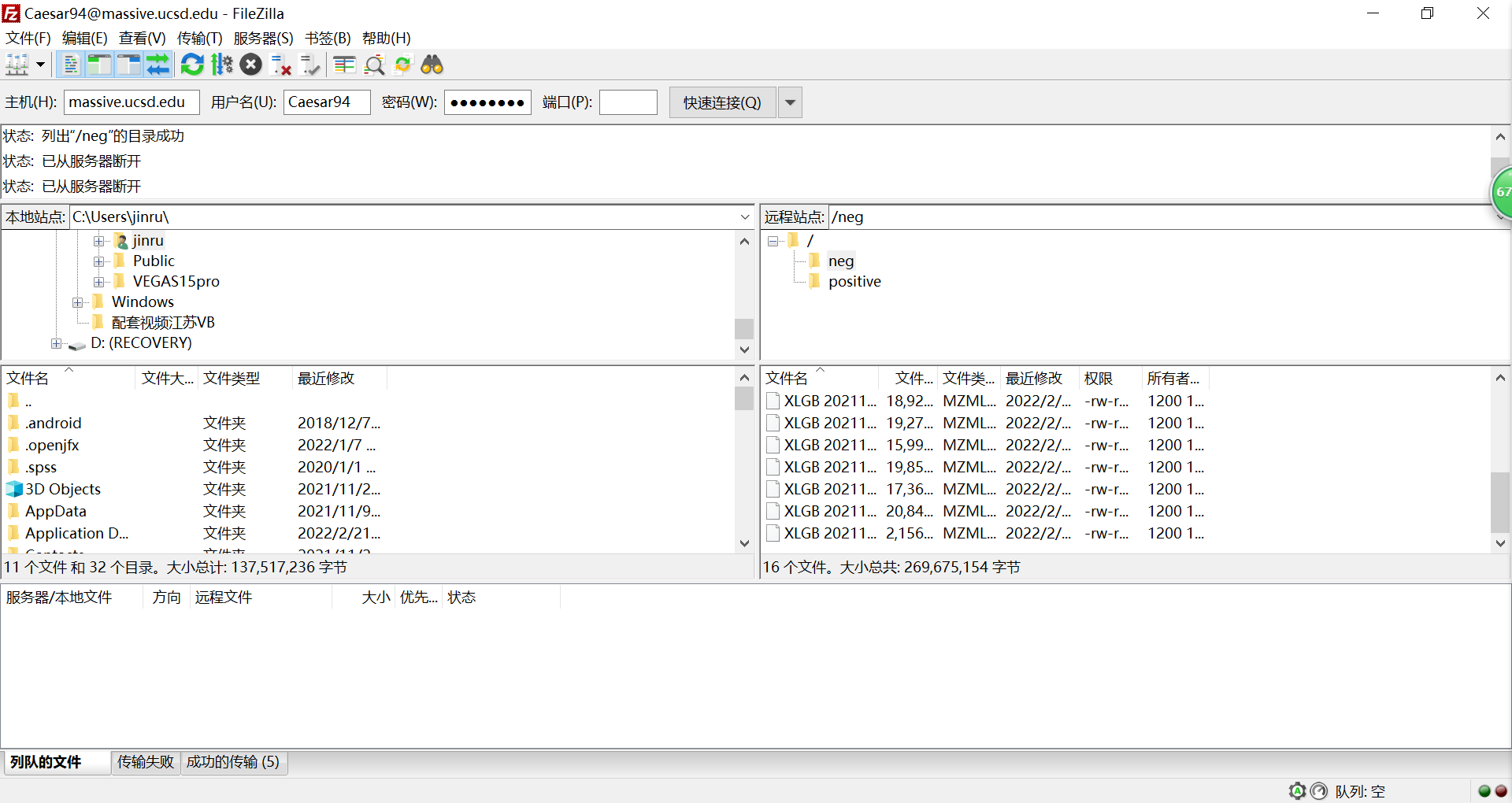Viewport: 1512px width, 803px height.
Task: Toggle remote directory tree display
Action: pyautogui.click(x=128, y=65)
